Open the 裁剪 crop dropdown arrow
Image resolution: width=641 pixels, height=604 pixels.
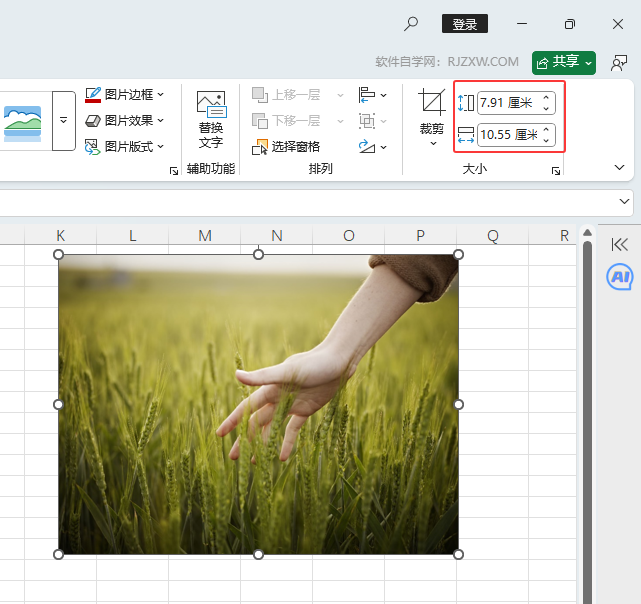433,144
